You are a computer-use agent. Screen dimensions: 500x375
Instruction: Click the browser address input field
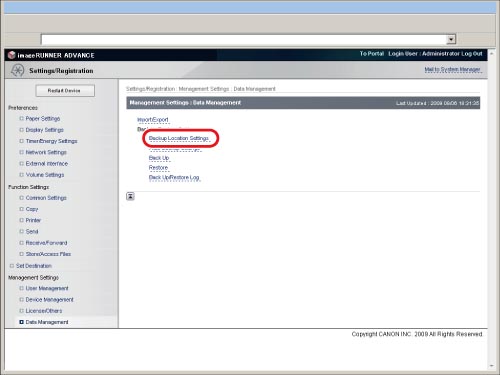click(x=243, y=39)
